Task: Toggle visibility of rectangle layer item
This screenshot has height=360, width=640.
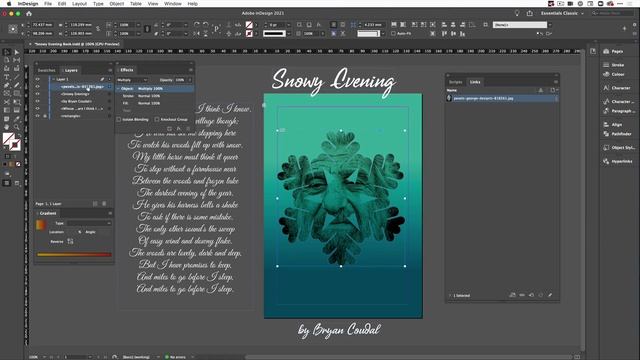Action: point(37,116)
